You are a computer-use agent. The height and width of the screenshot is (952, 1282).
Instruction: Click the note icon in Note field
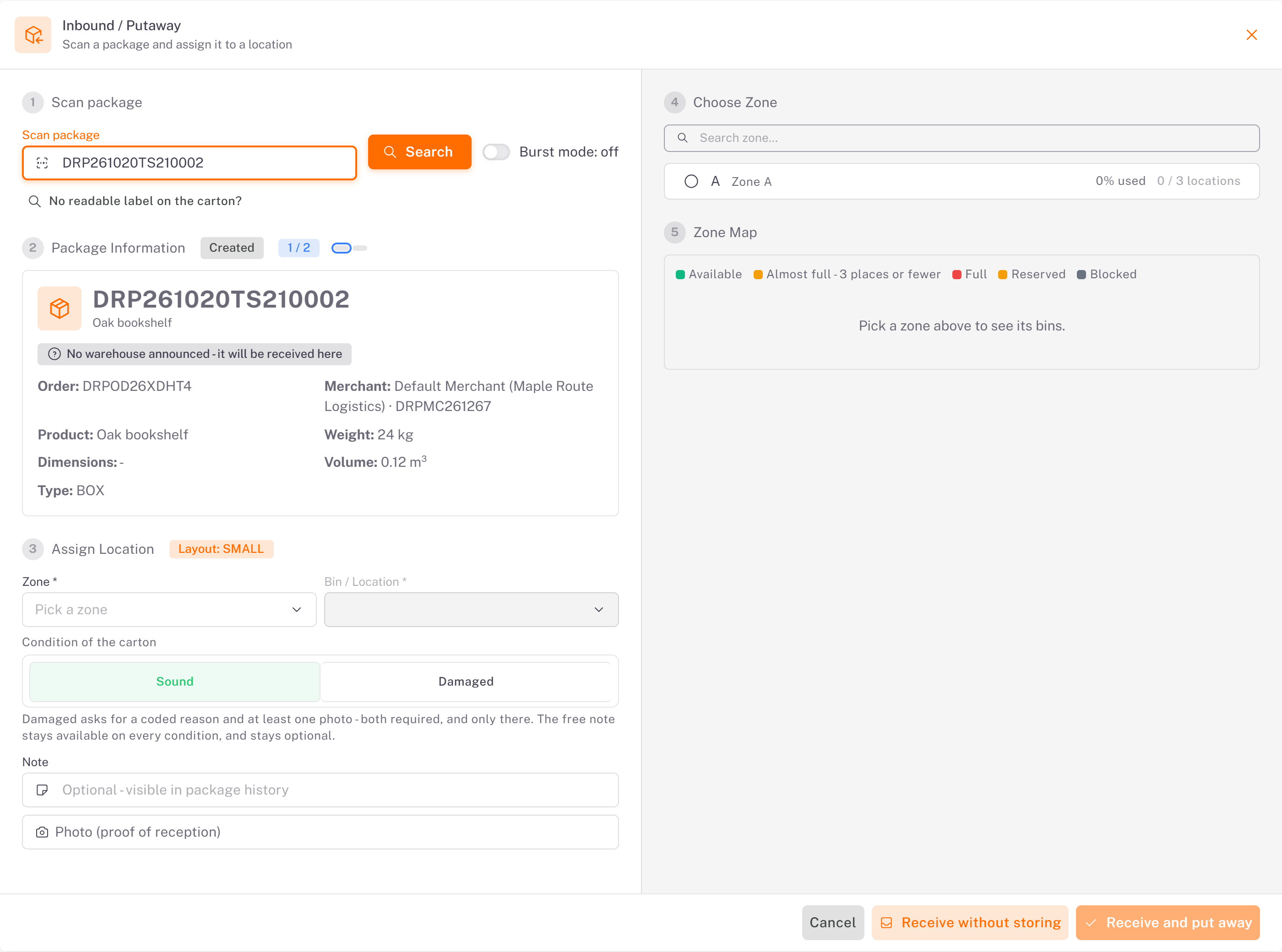42,790
